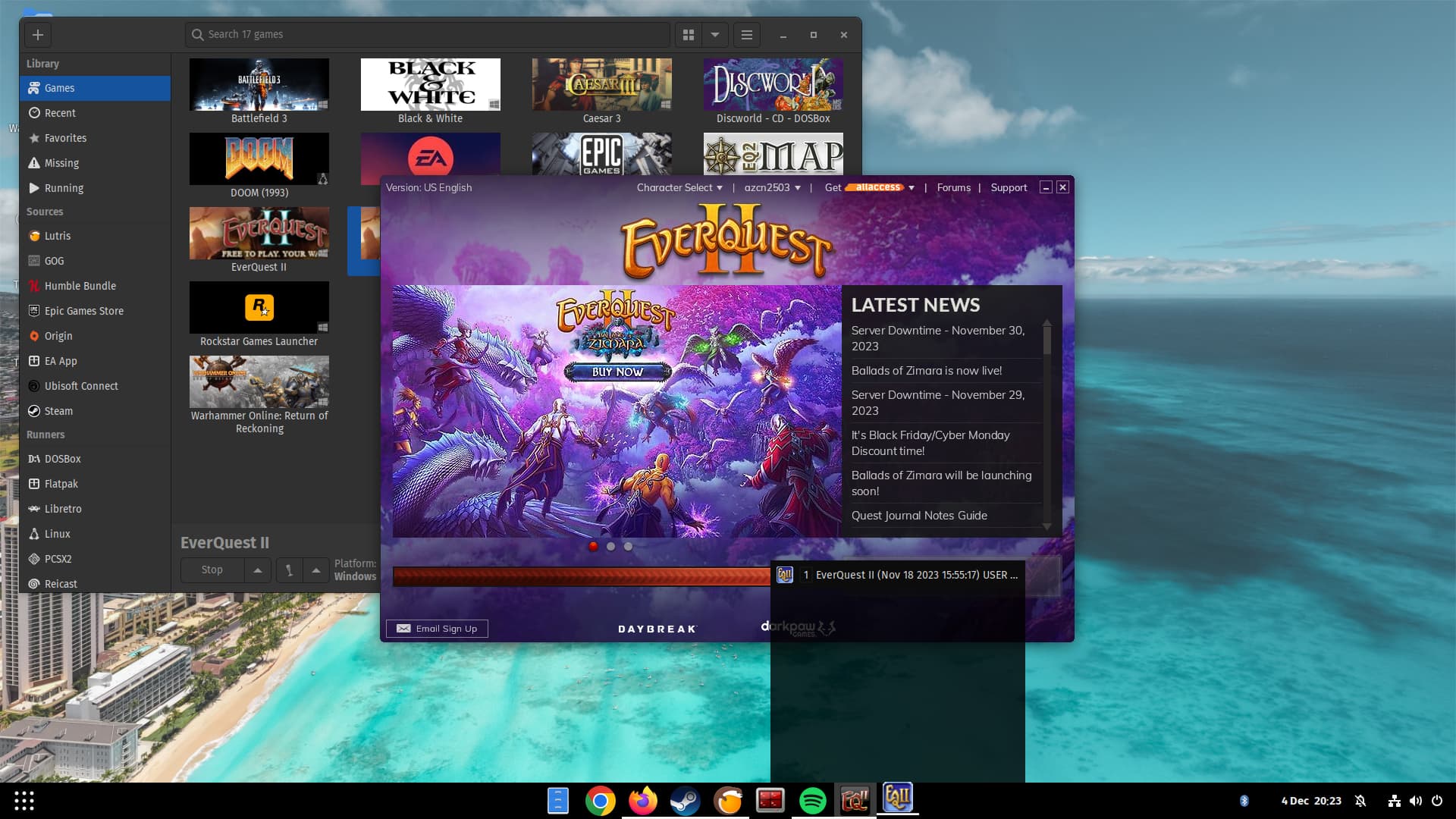Viewport: 1456px width, 819px height.
Task: Select the Discworld - CD - DOSBox cover
Action: coord(773,84)
